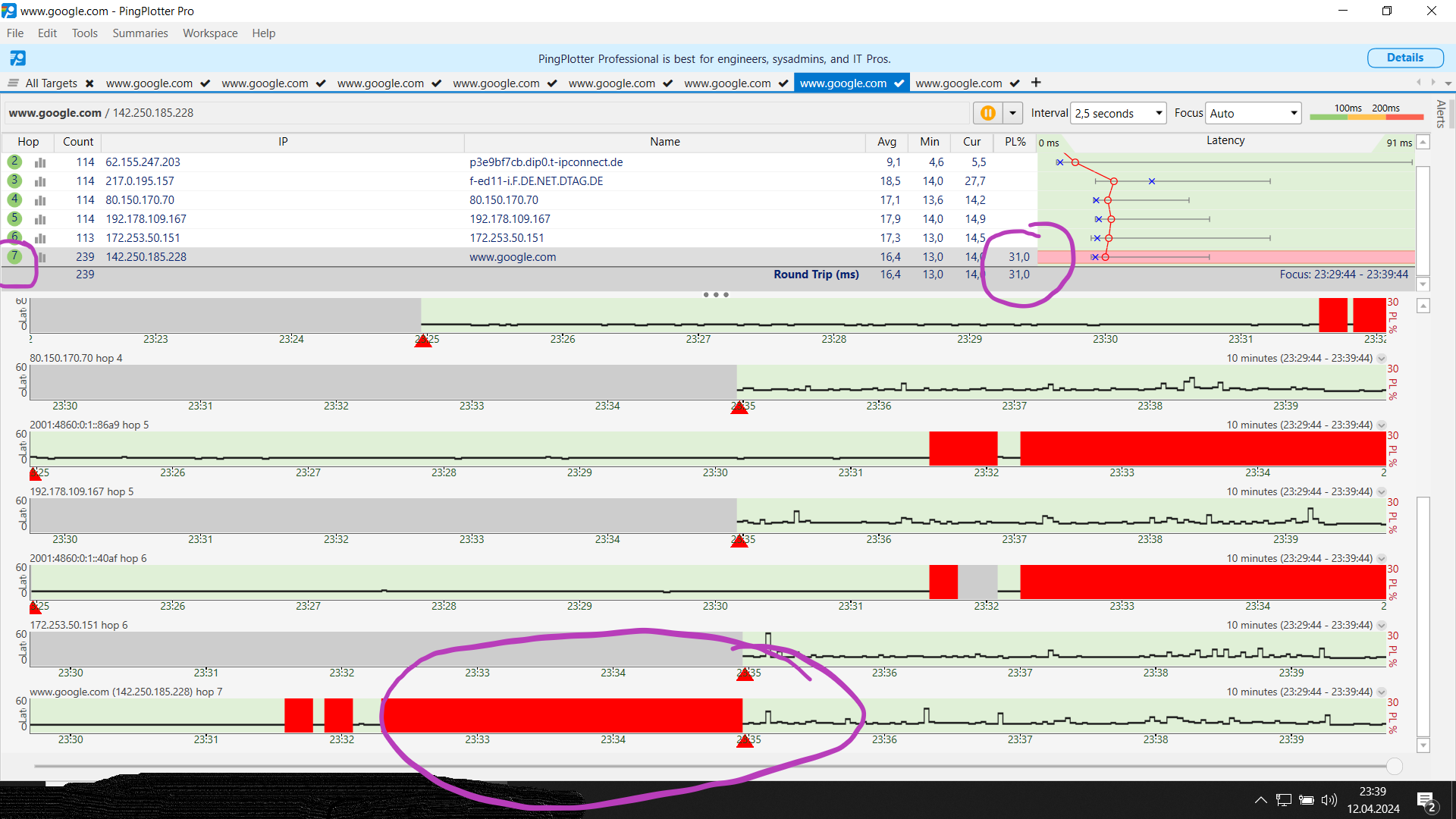Click the volume icon in the system tray

1329,800
